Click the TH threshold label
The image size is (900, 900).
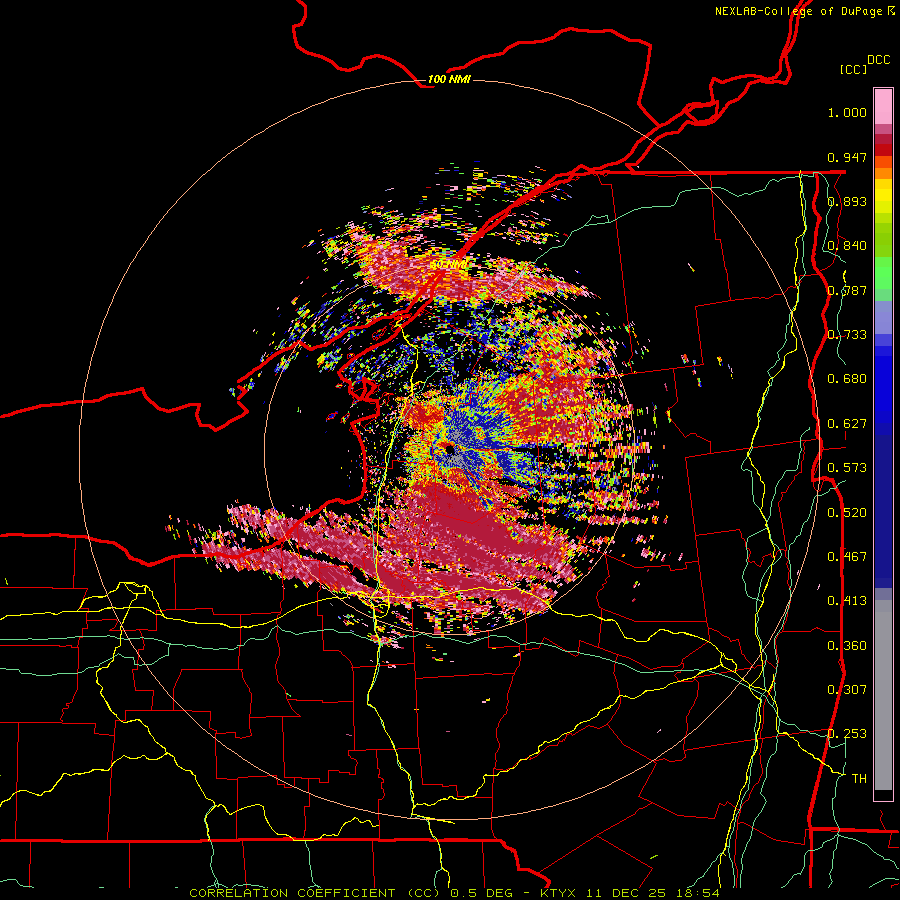859,779
